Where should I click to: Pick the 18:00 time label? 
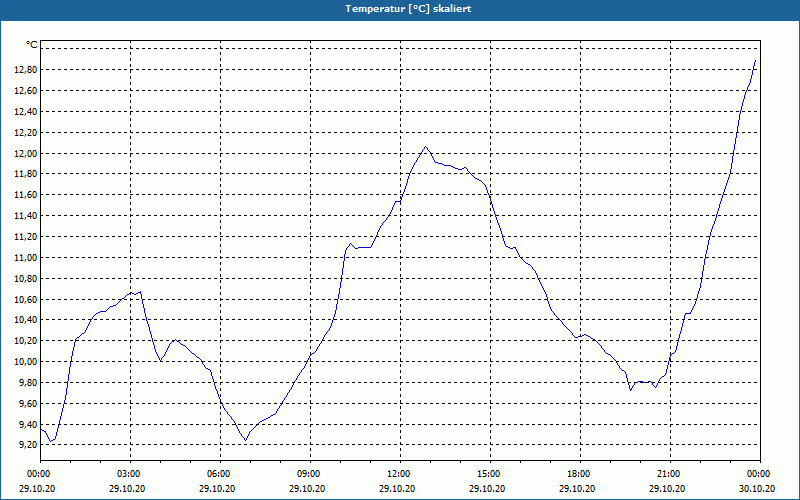point(579,474)
